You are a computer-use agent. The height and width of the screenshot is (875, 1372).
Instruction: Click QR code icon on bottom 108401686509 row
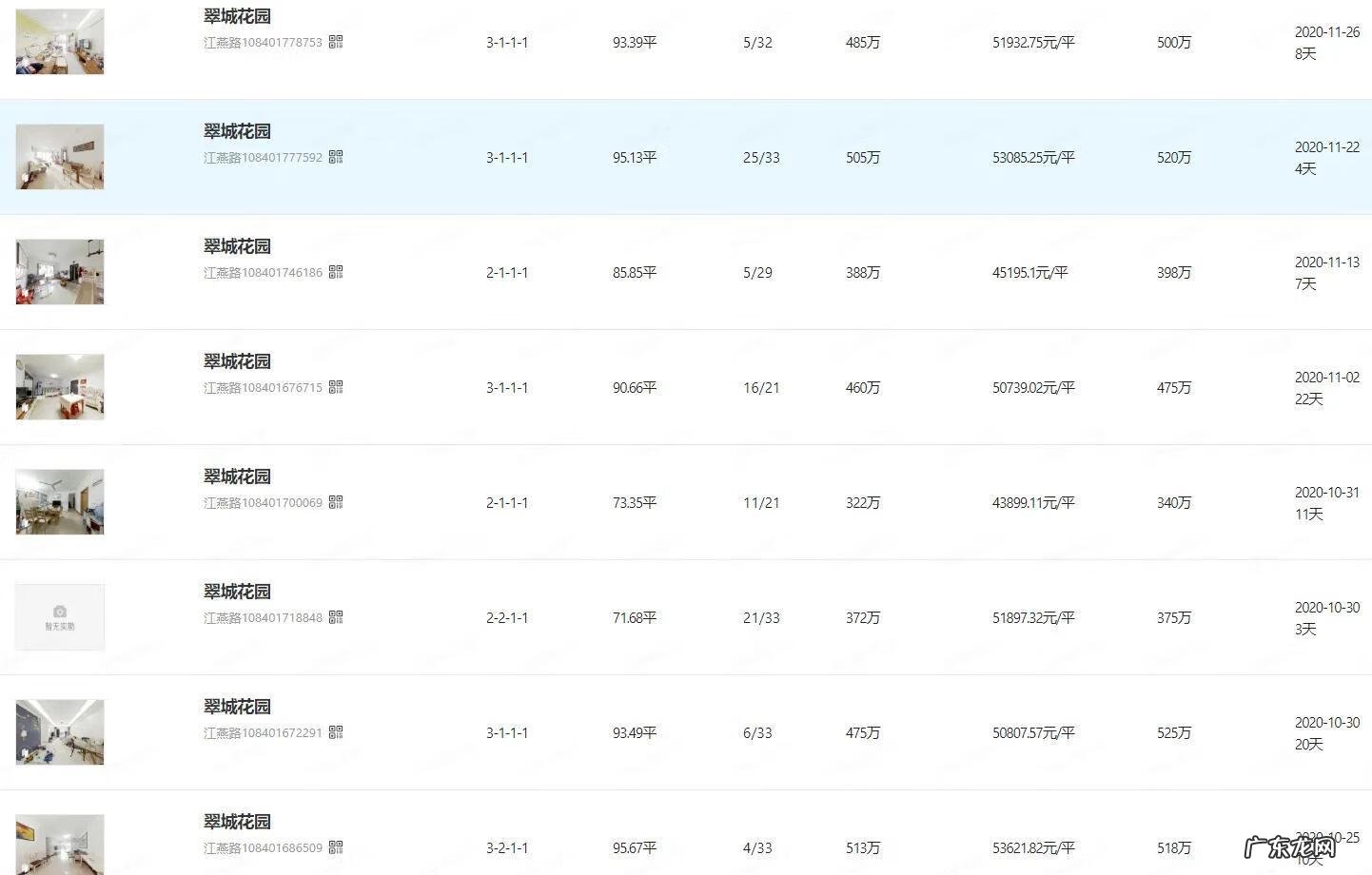(336, 847)
